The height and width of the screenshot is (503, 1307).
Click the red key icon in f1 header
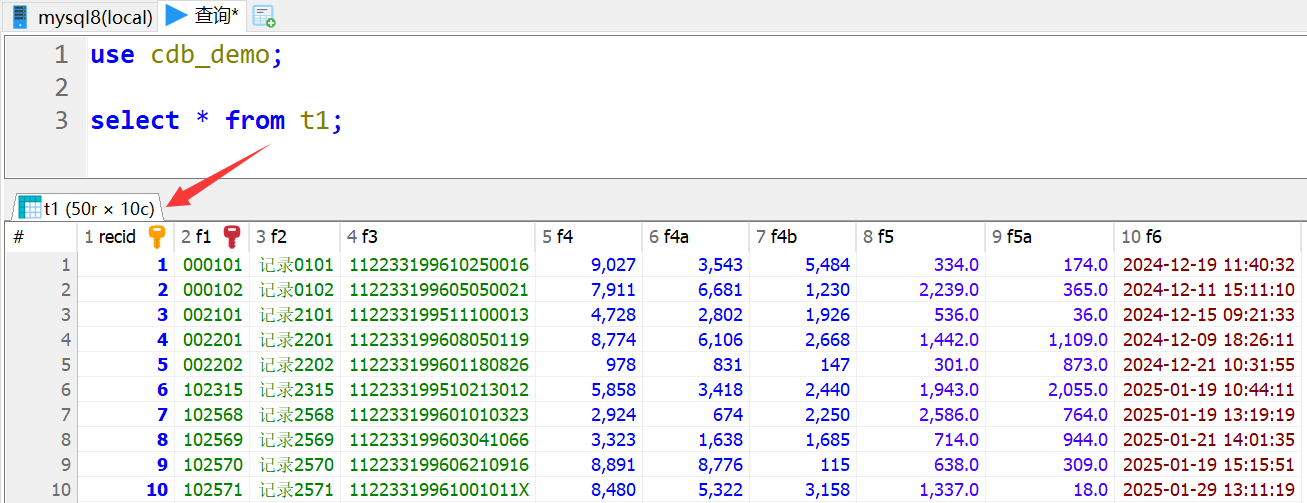[232, 237]
